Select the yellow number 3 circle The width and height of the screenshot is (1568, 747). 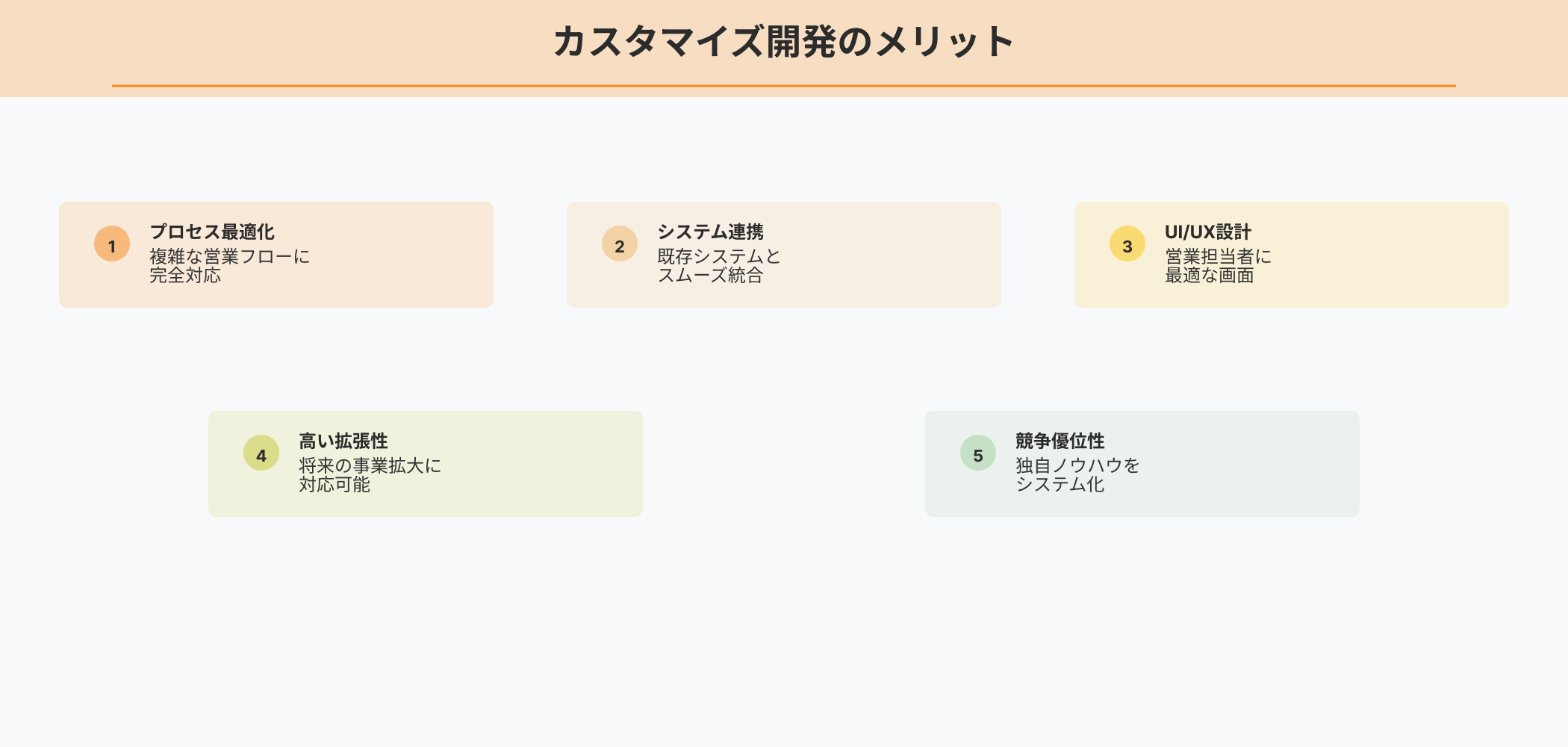(1127, 244)
